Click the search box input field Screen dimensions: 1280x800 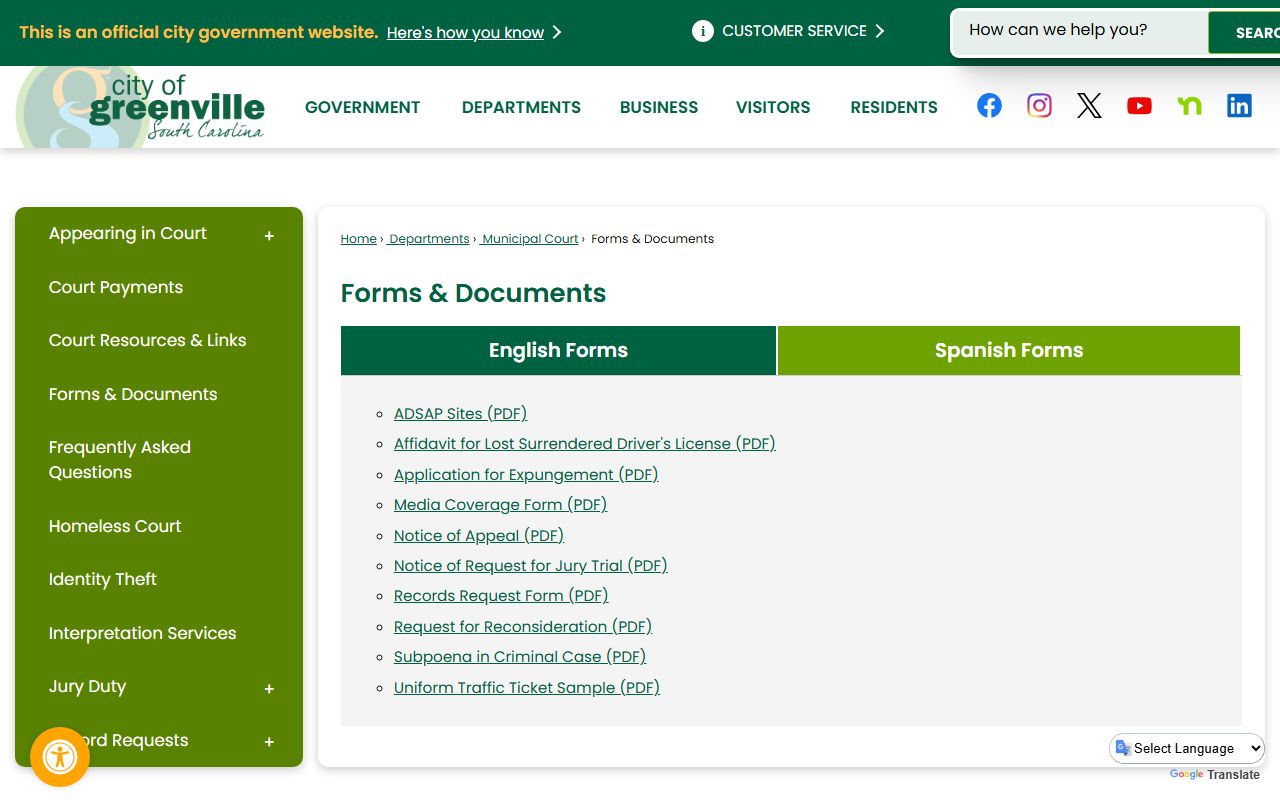1078,31
